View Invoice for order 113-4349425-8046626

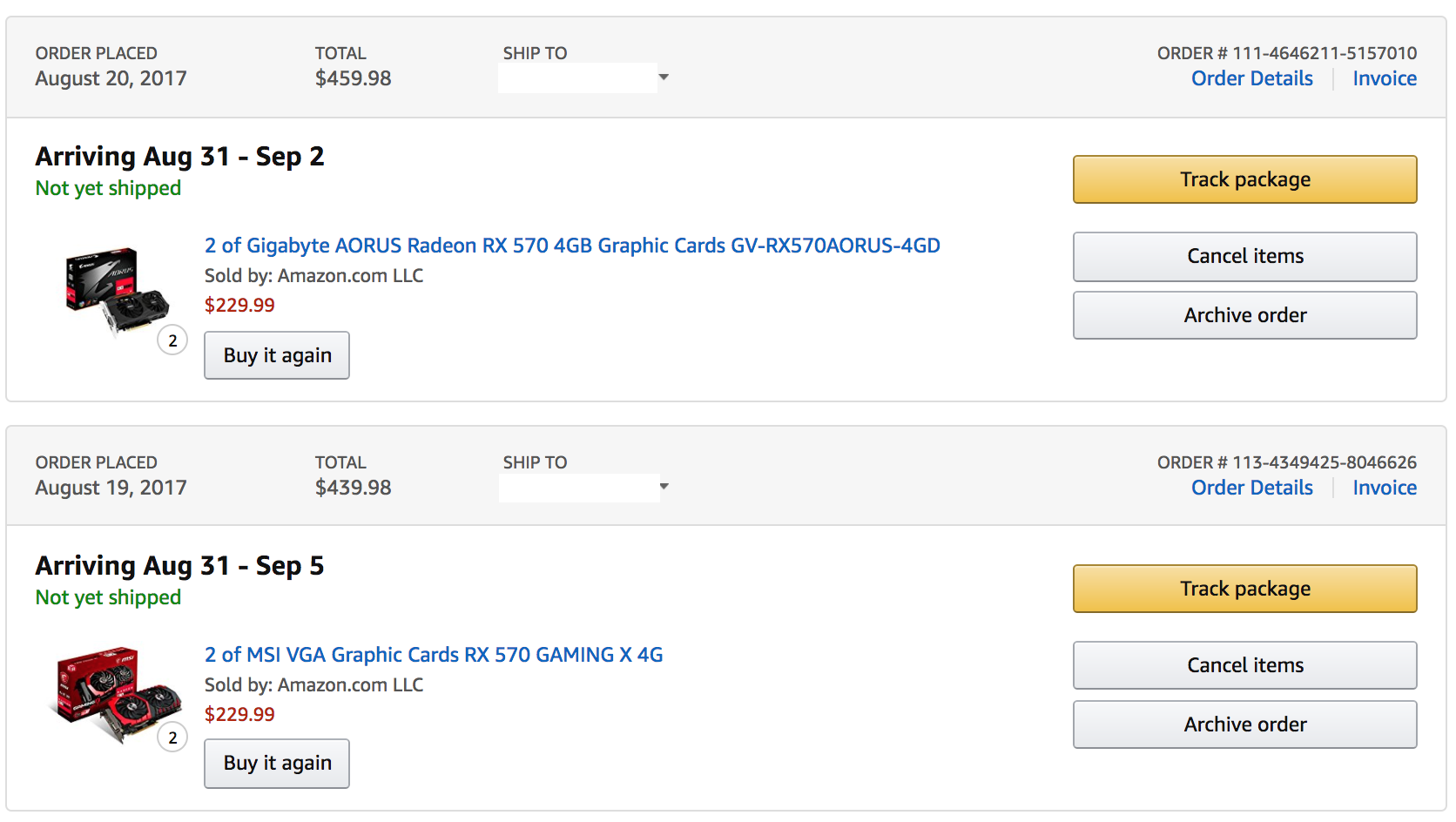[1384, 488]
